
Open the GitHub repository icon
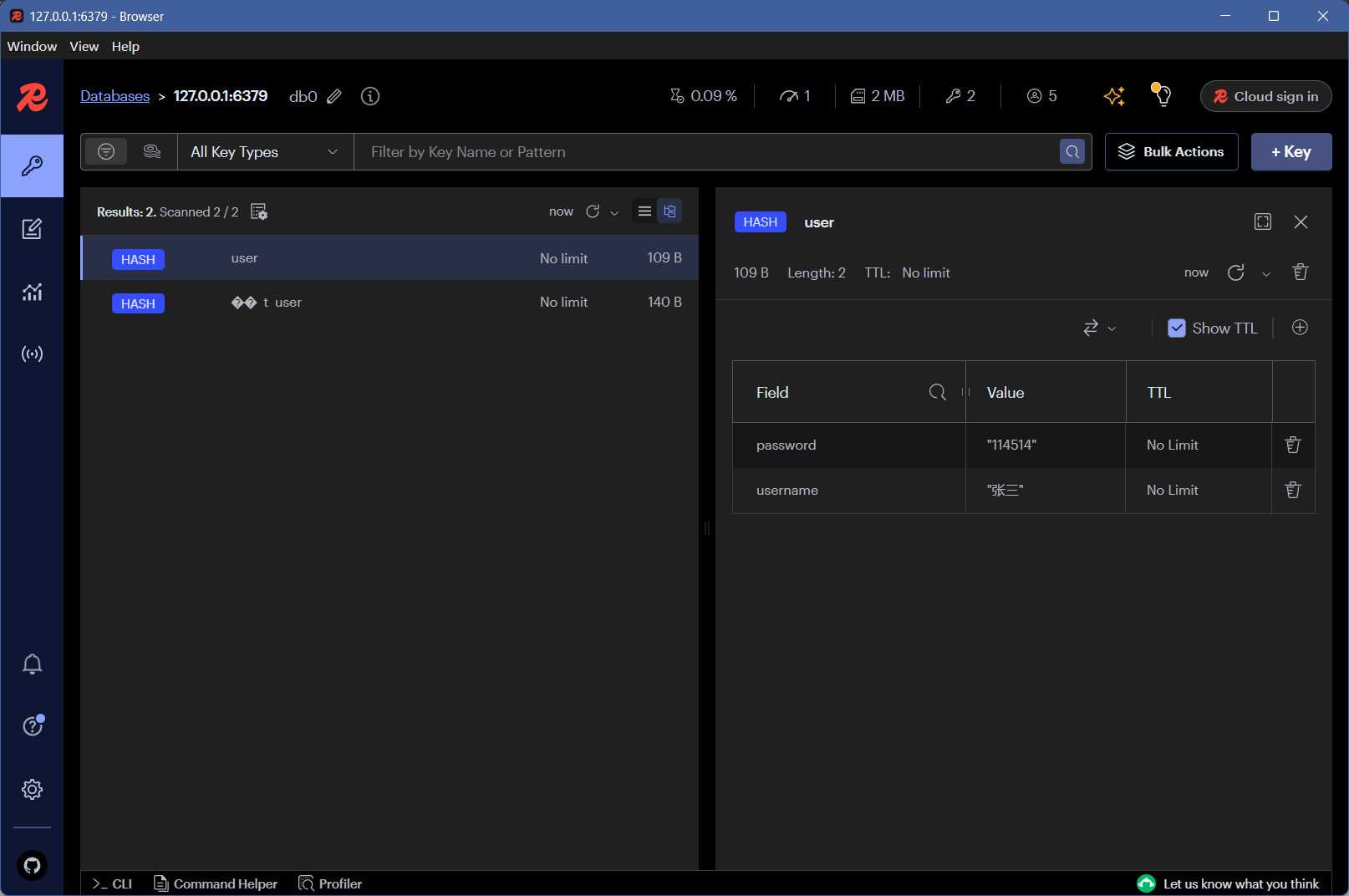pyautogui.click(x=32, y=865)
